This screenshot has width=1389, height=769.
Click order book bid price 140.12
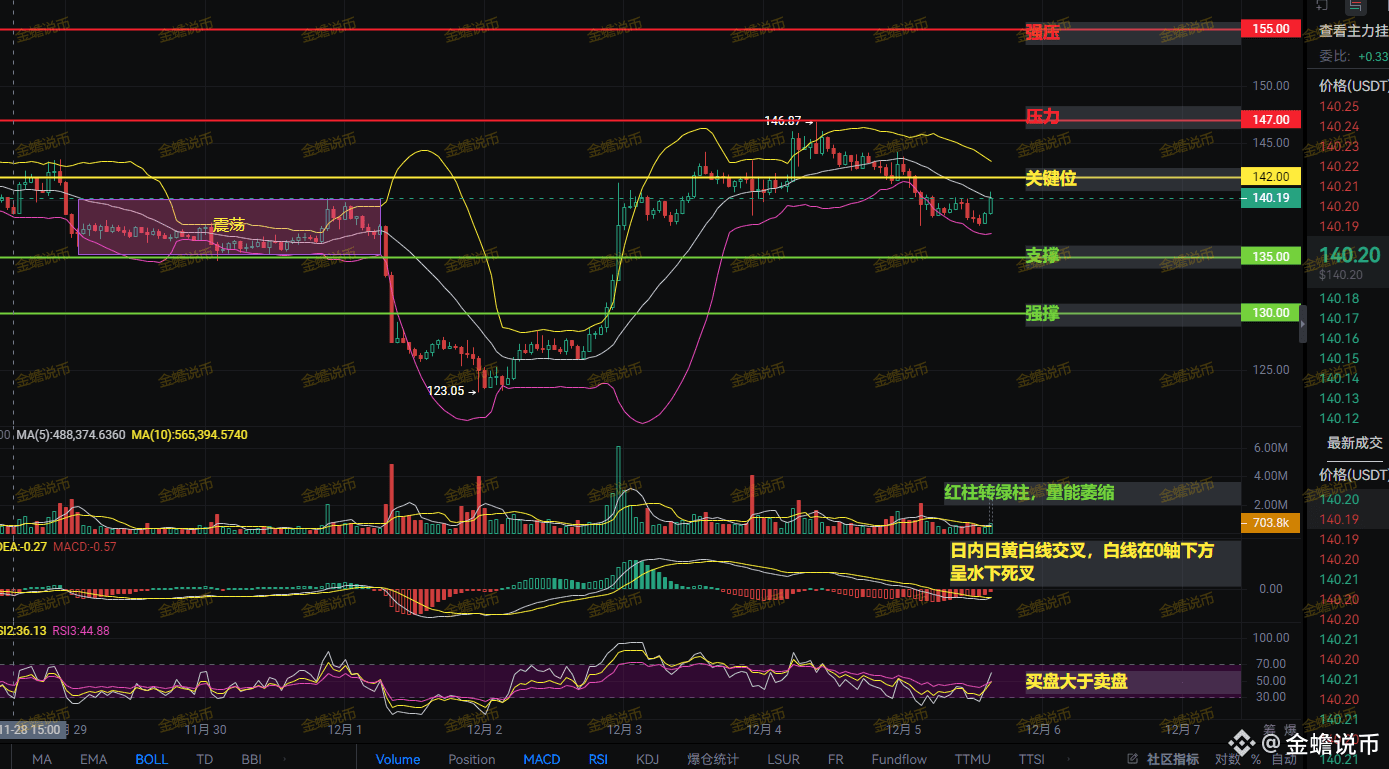tap(1339, 418)
